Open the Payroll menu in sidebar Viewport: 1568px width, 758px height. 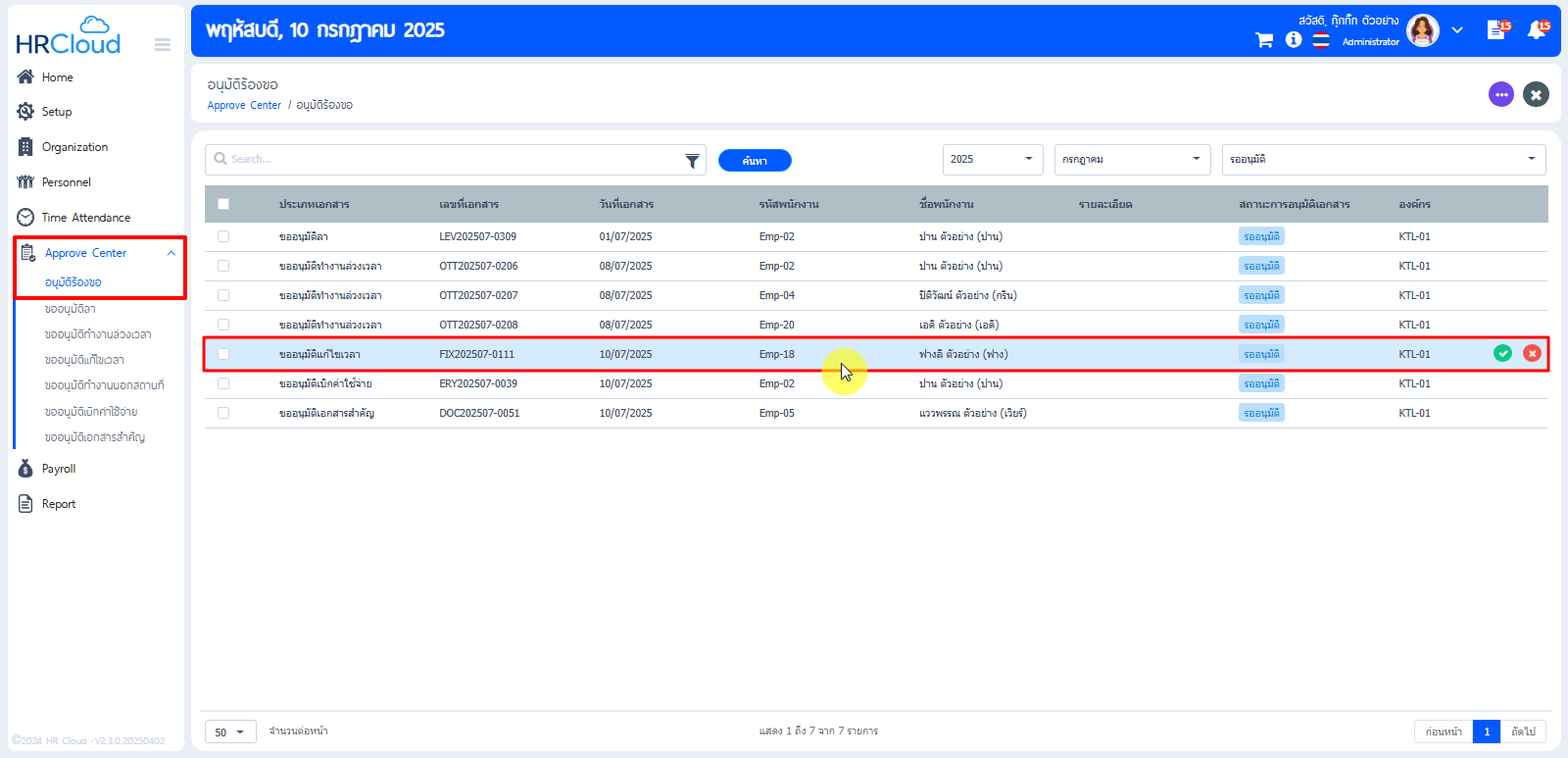(x=59, y=469)
